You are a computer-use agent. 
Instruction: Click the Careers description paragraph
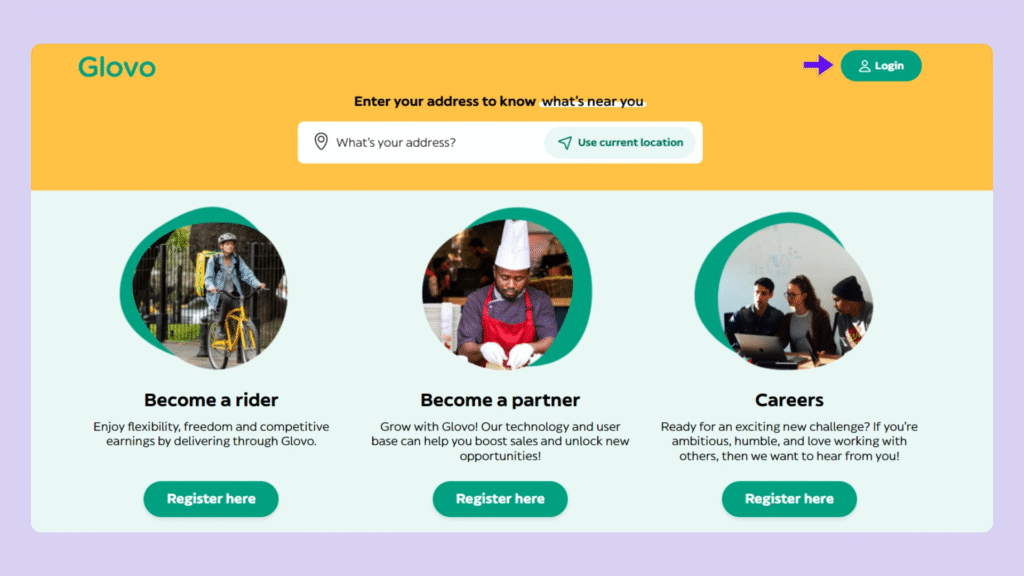[789, 441]
